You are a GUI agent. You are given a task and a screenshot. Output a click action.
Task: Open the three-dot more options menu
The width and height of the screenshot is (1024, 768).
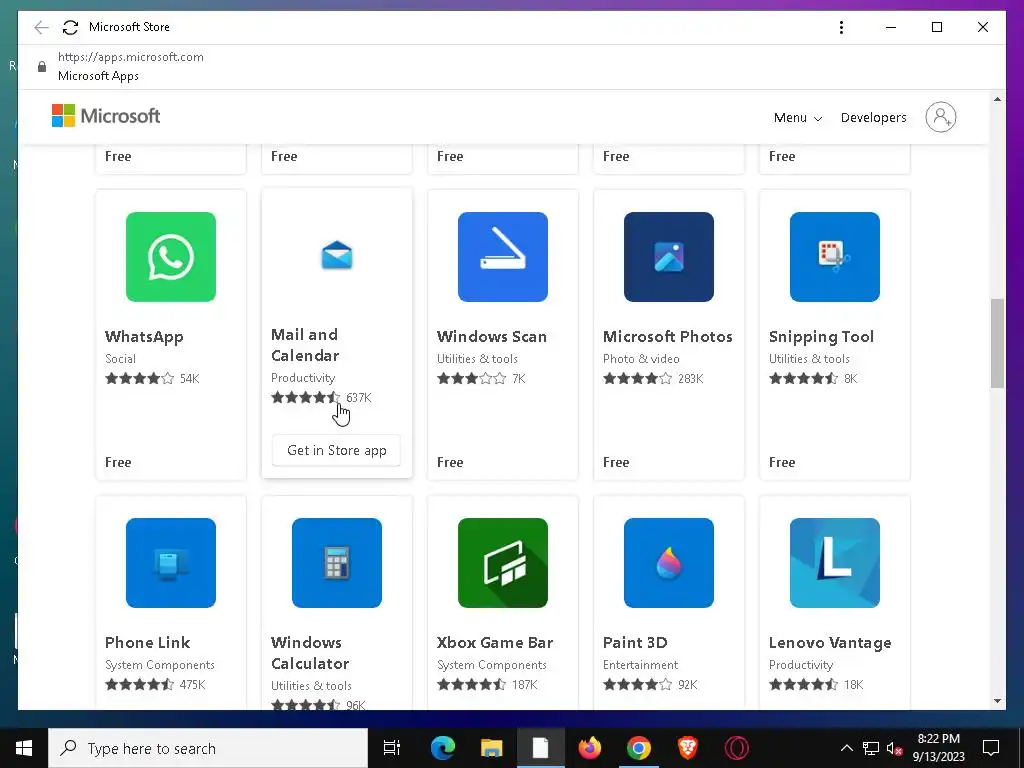[x=841, y=27]
